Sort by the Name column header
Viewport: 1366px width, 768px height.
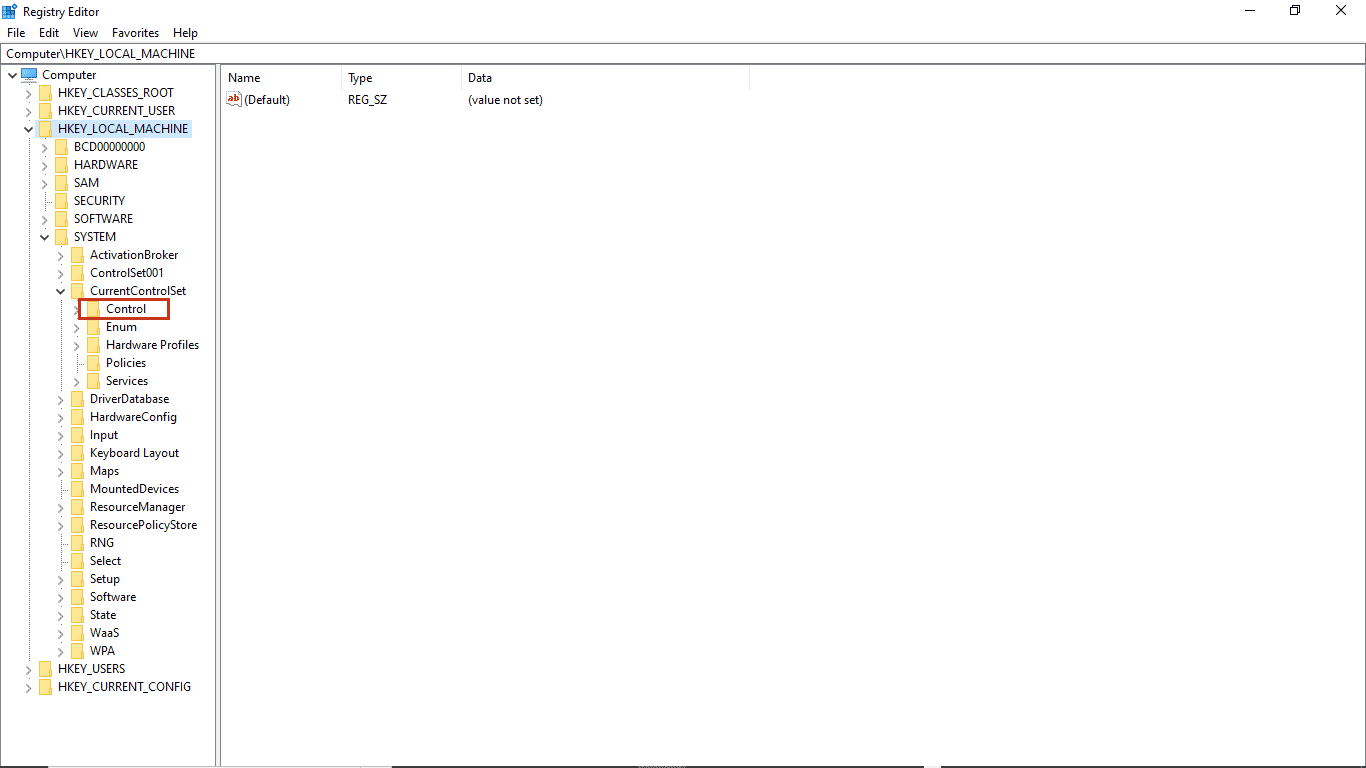(282, 78)
